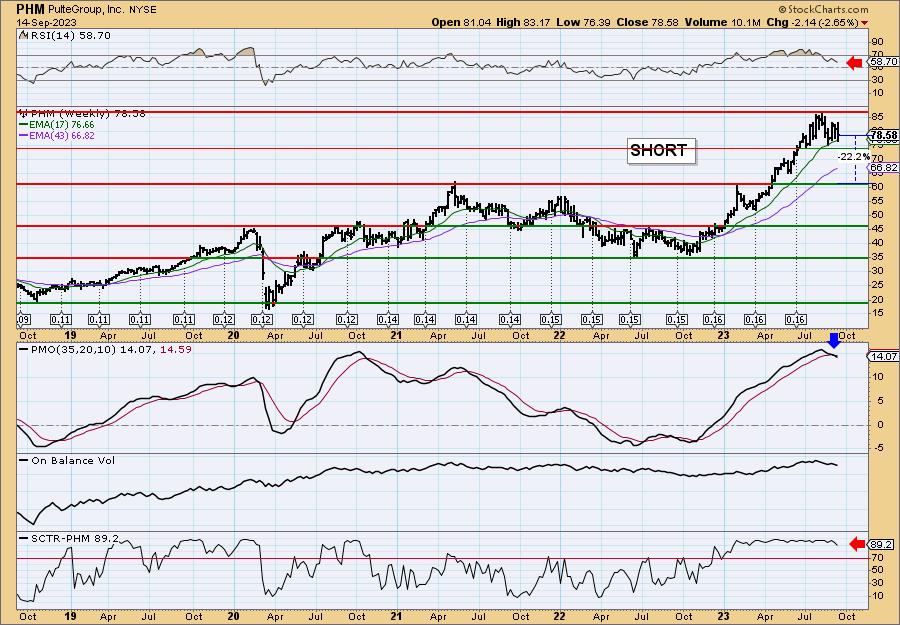
Task: Click the 60 price axis label
Action: [878, 187]
